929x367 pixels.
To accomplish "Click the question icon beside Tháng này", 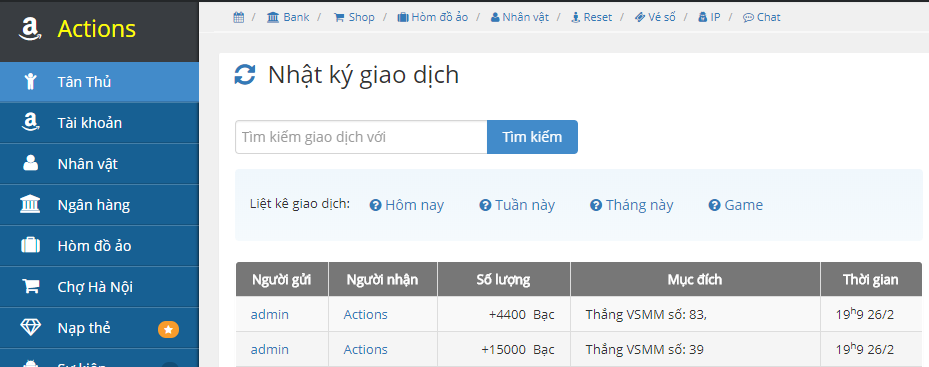I will 596,205.
